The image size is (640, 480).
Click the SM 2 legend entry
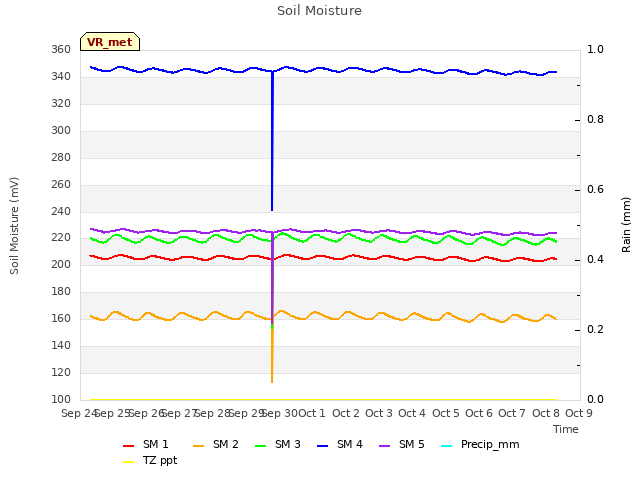pos(216,444)
